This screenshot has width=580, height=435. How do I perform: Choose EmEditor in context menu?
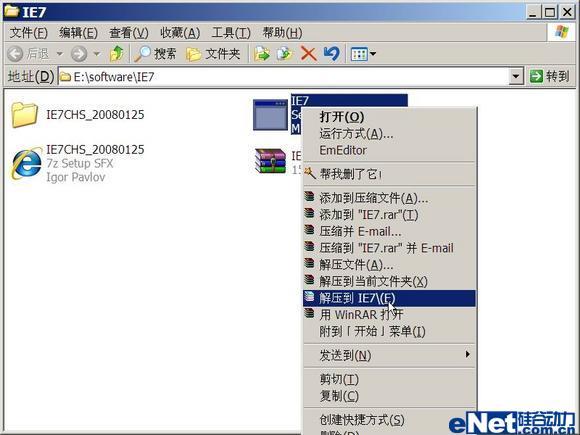tap(389, 150)
